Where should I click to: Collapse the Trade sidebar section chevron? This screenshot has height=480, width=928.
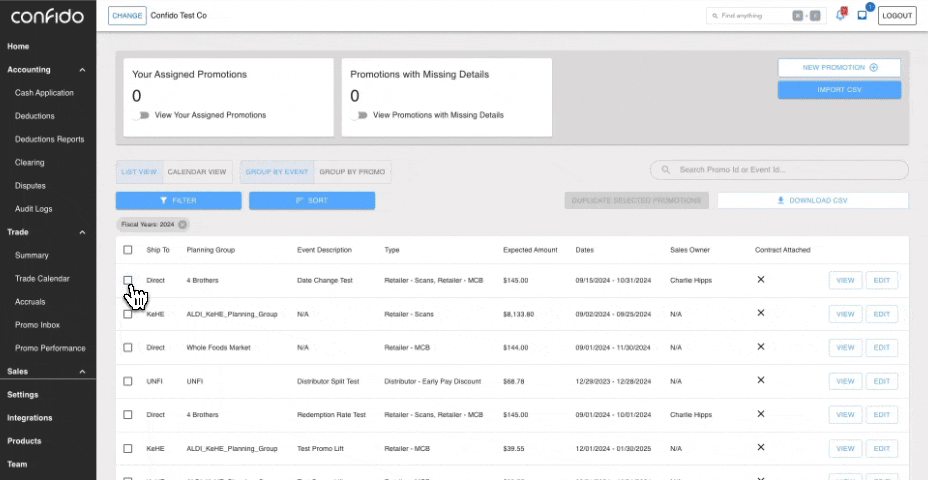82,233
